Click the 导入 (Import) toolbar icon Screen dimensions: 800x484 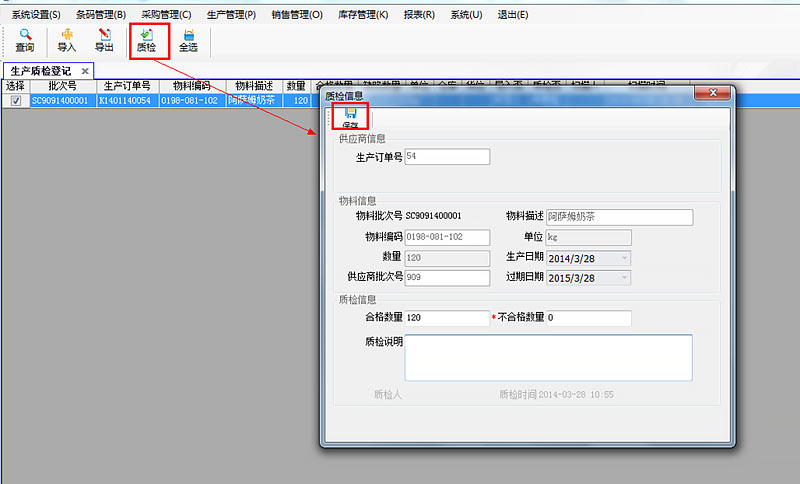tap(66, 40)
